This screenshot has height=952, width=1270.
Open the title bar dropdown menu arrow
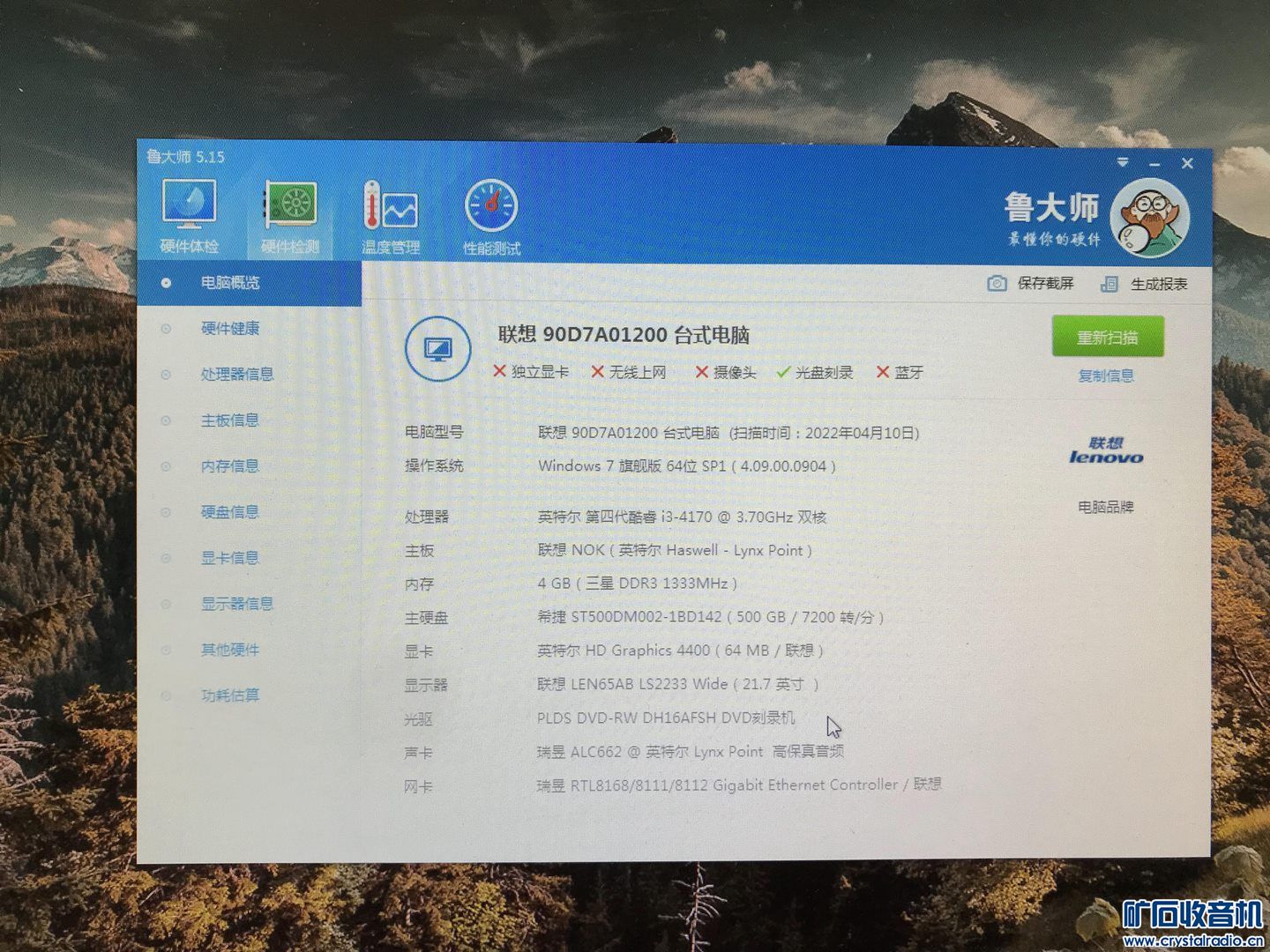(1123, 162)
